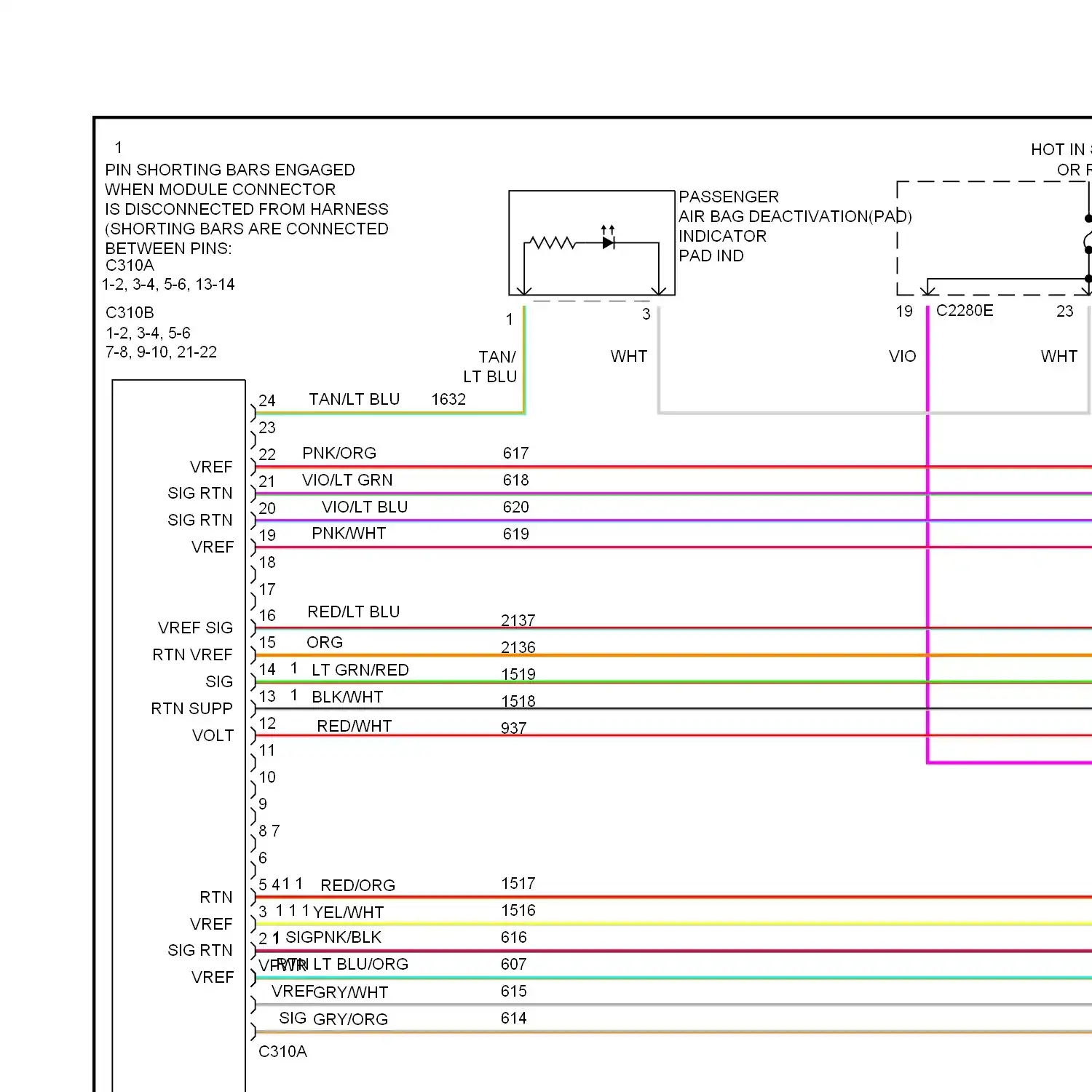Click the 'VIO/LT GRN' wire label

click(x=347, y=480)
